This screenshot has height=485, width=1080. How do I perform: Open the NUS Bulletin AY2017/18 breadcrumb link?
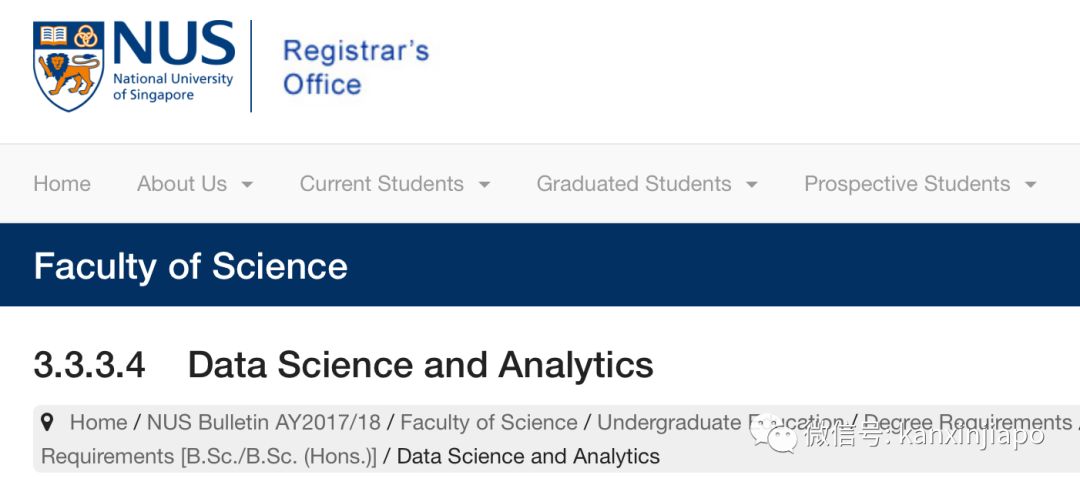tap(264, 423)
